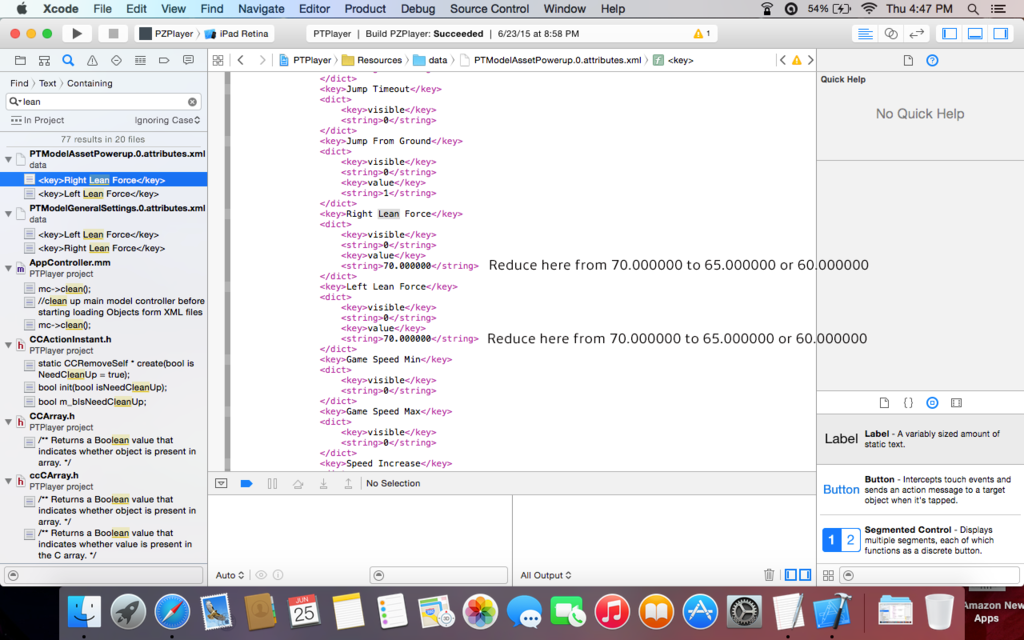This screenshot has height=640, width=1024.
Task: Show the Object library
Action: [933, 402]
